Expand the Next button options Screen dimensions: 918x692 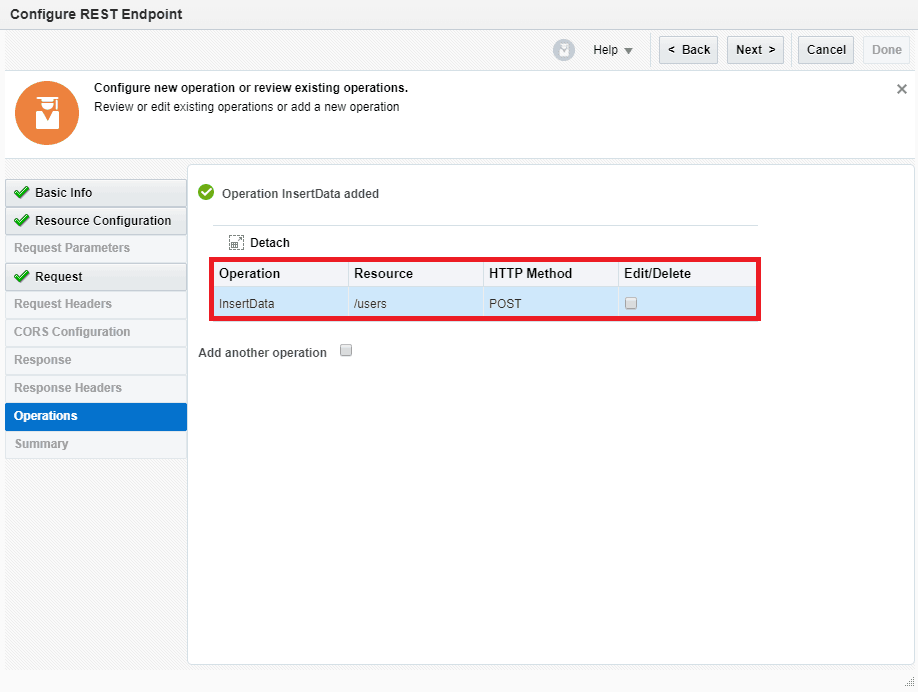[x=755, y=49]
